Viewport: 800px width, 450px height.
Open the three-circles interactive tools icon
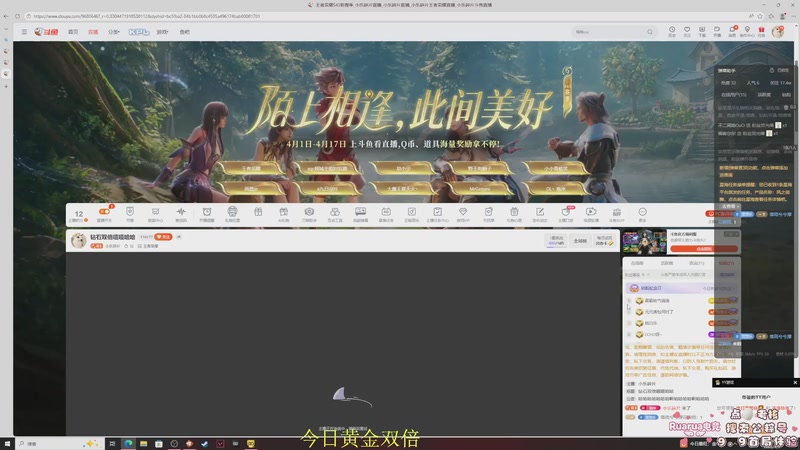(335, 214)
